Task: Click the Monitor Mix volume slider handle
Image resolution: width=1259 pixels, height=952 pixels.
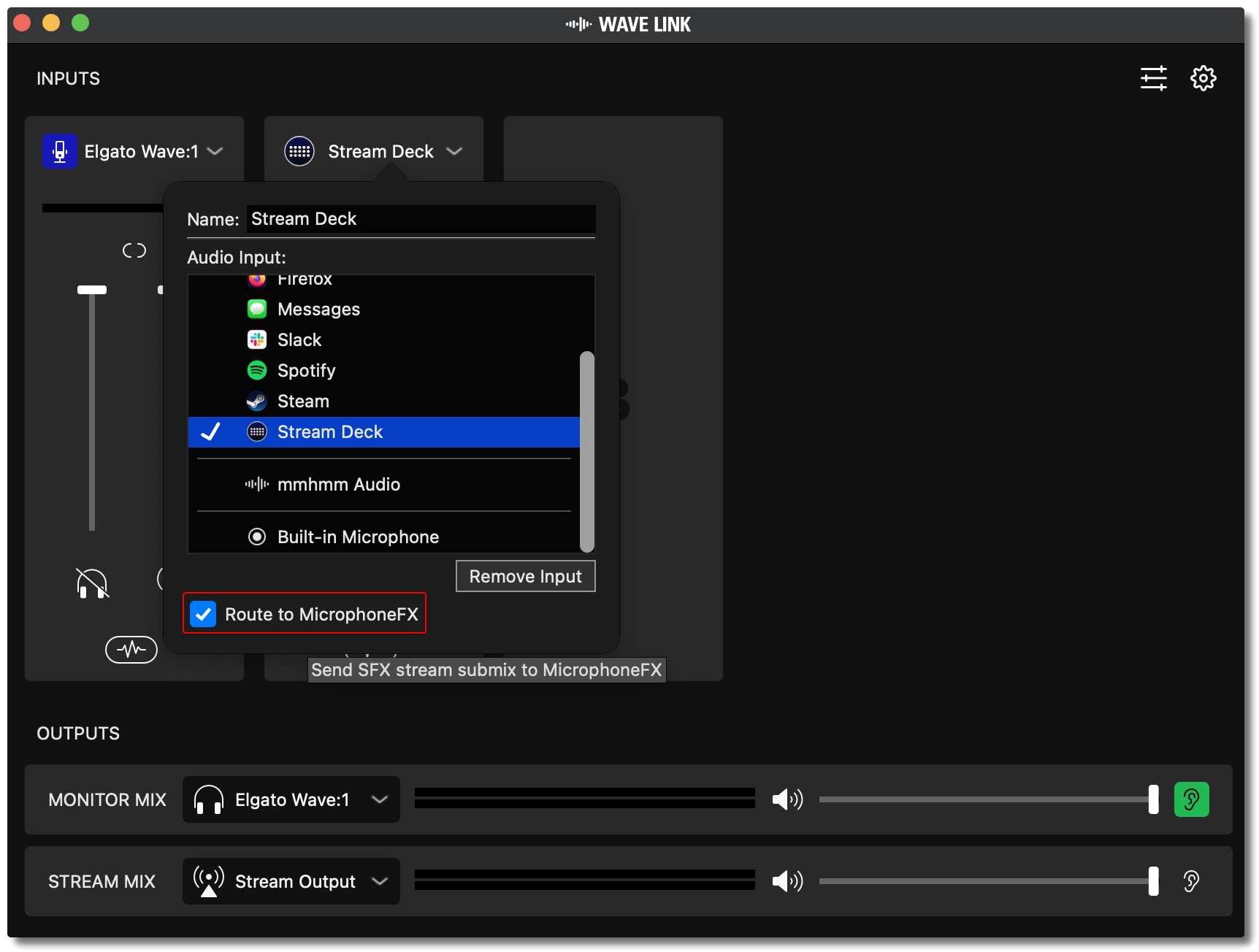Action: point(1154,799)
